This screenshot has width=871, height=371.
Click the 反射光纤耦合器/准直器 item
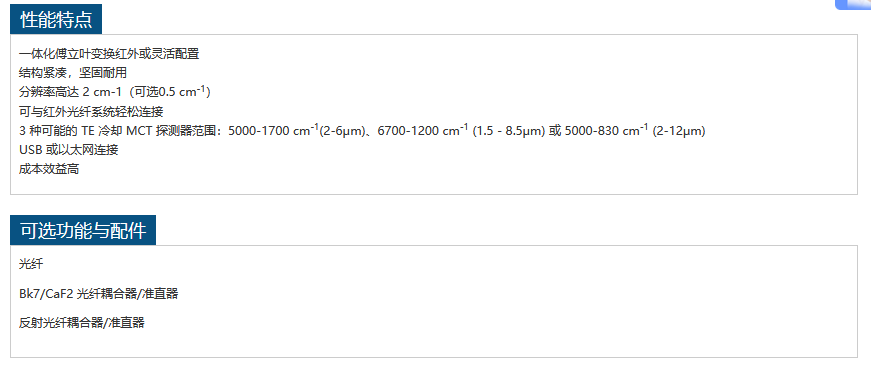click(x=82, y=323)
